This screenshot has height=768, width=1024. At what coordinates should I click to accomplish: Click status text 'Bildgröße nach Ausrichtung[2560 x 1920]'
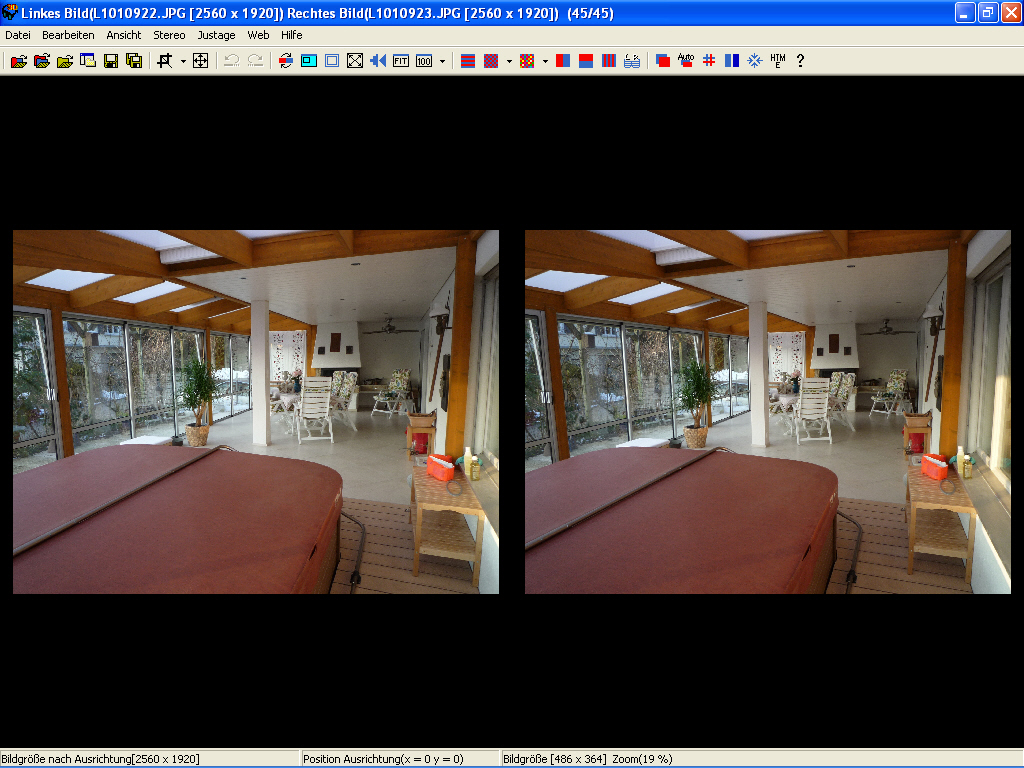click(101, 759)
